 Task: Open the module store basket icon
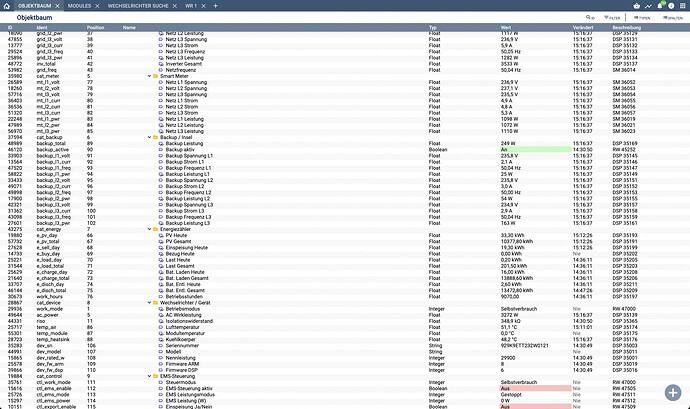(636, 6)
